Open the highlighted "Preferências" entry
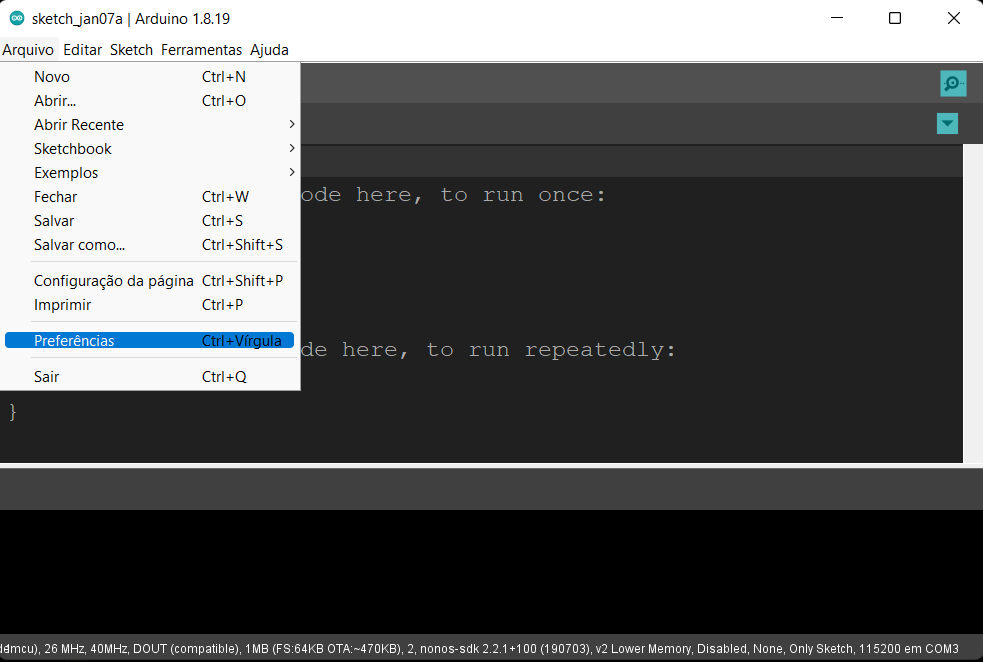Image resolution: width=983 pixels, height=662 pixels. click(x=72, y=339)
